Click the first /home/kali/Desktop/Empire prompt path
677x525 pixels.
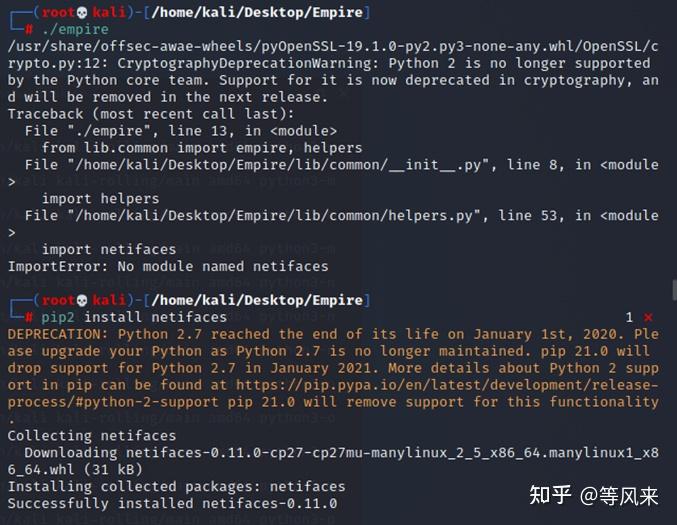tap(257, 13)
